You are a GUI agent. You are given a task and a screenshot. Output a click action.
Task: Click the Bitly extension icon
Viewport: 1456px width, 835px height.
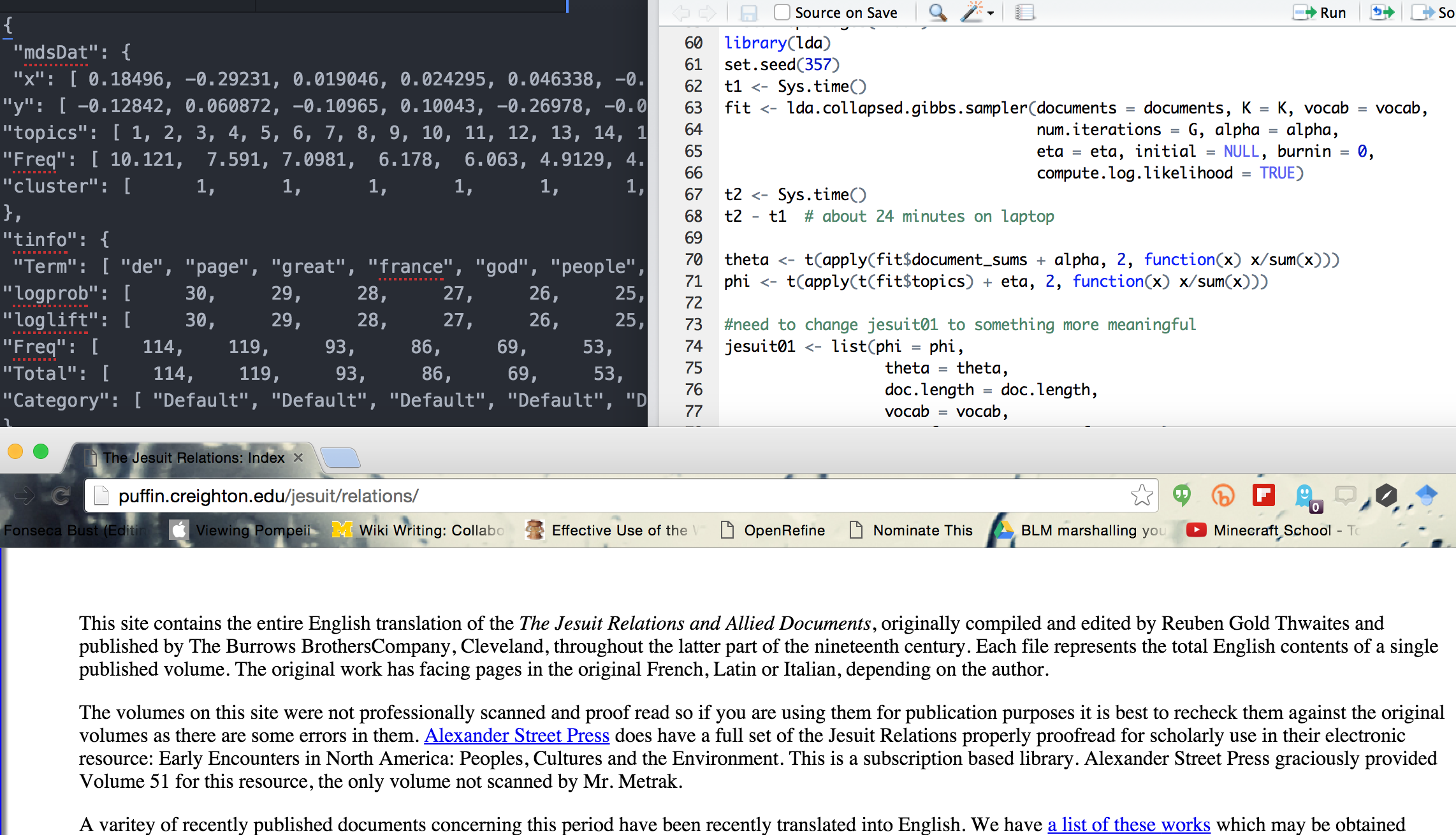click(1223, 495)
